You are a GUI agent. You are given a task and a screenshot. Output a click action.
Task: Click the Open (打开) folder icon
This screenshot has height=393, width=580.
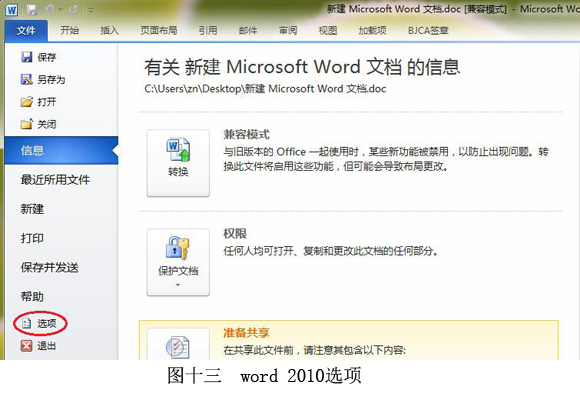click(x=27, y=102)
